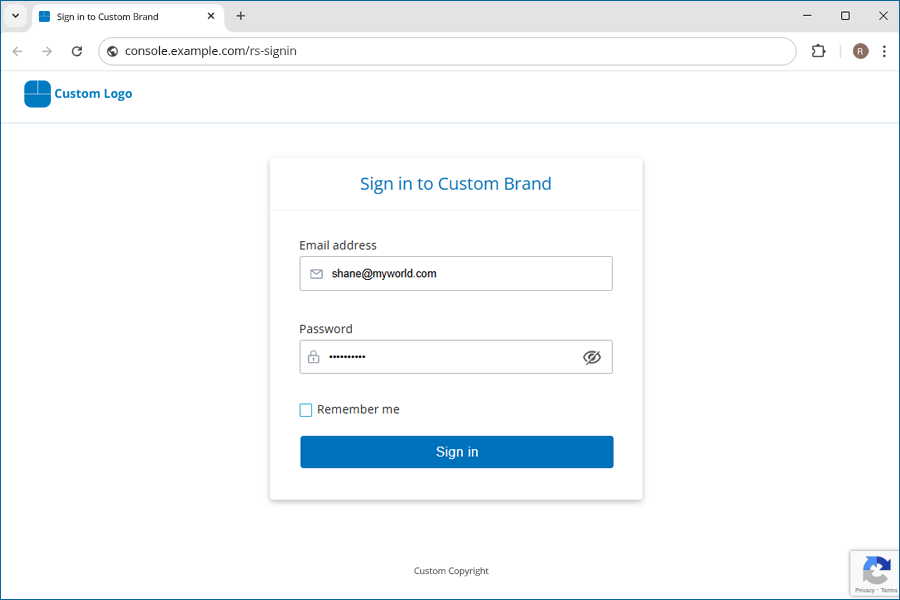Reload the page with refresh icon
900x600 pixels.
click(x=77, y=51)
